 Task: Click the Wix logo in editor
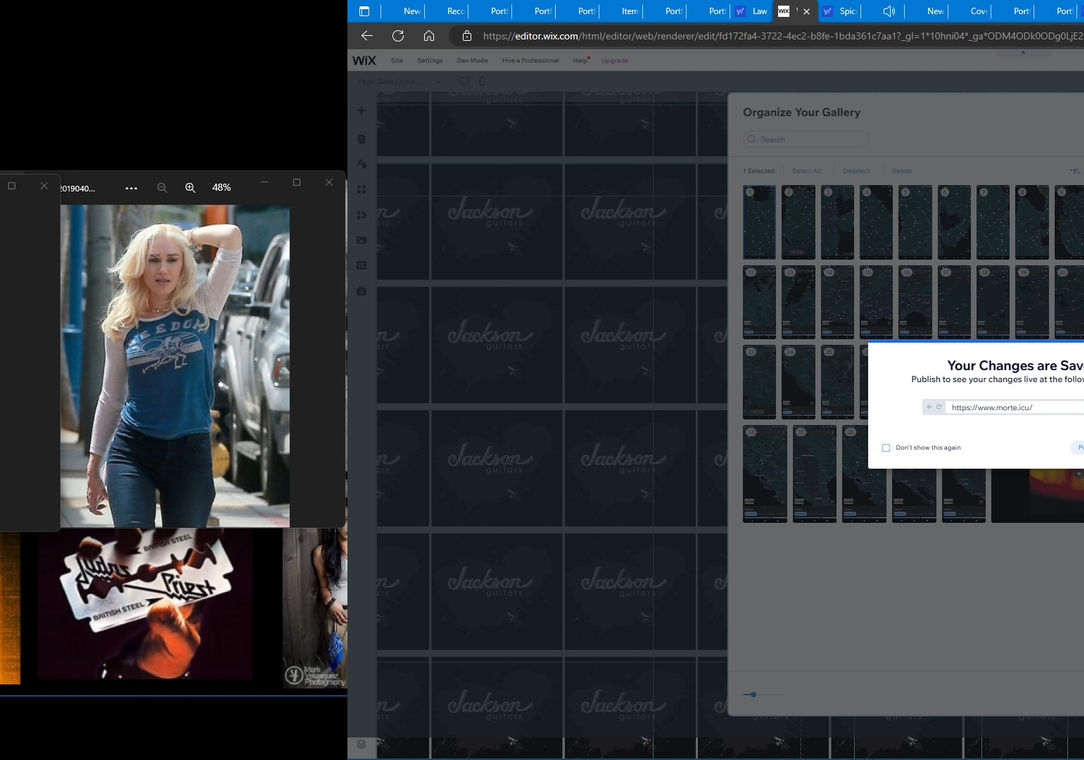364,60
